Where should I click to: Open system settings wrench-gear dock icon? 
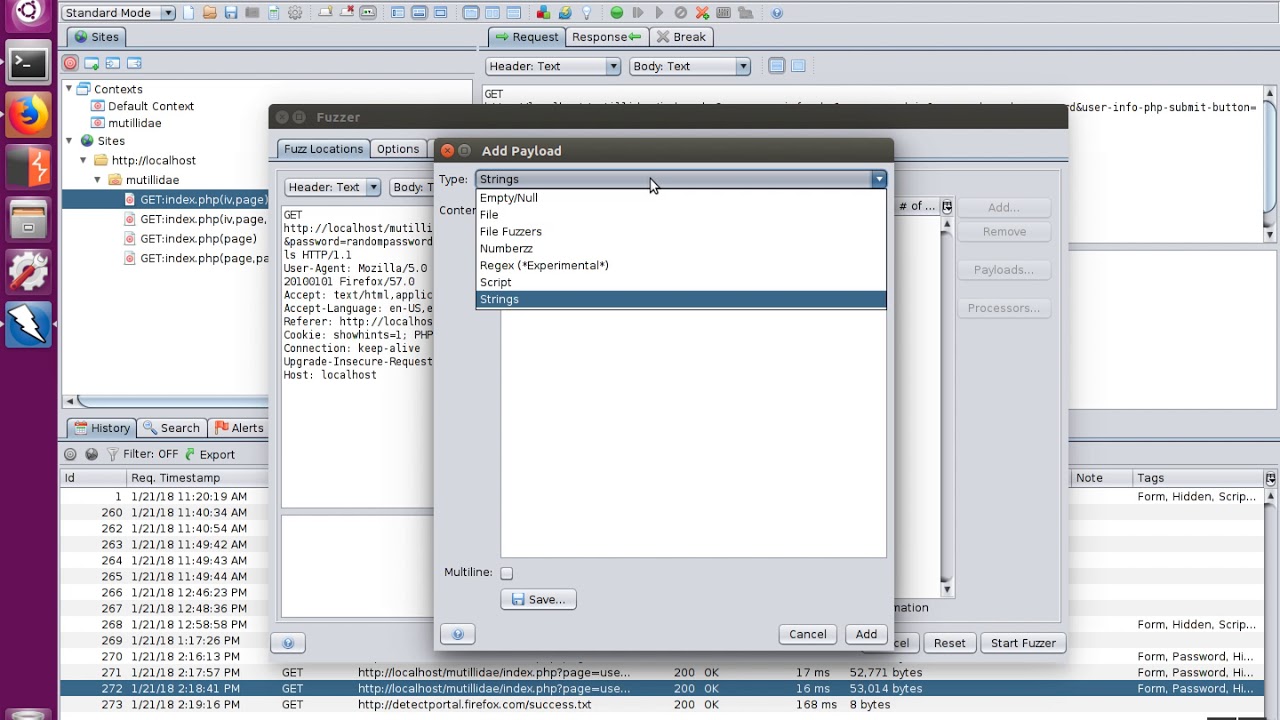(x=28, y=272)
